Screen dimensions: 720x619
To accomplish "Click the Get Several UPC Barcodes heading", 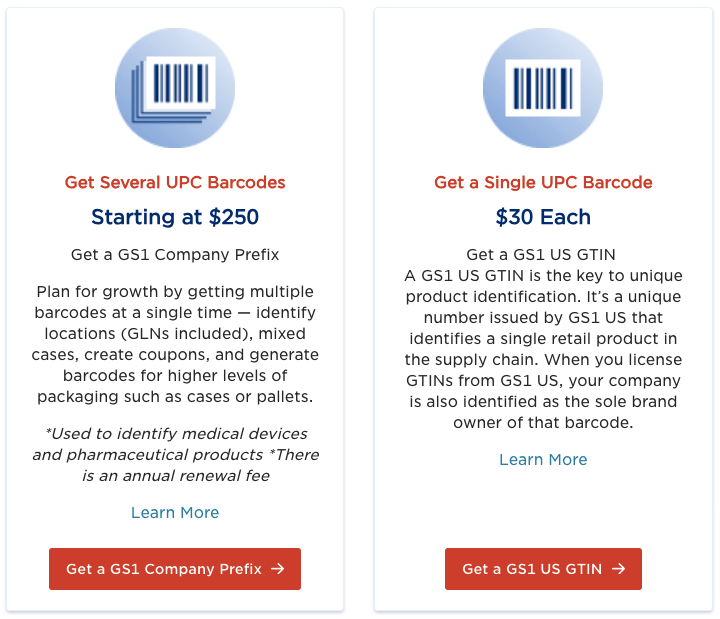I will point(175,182).
